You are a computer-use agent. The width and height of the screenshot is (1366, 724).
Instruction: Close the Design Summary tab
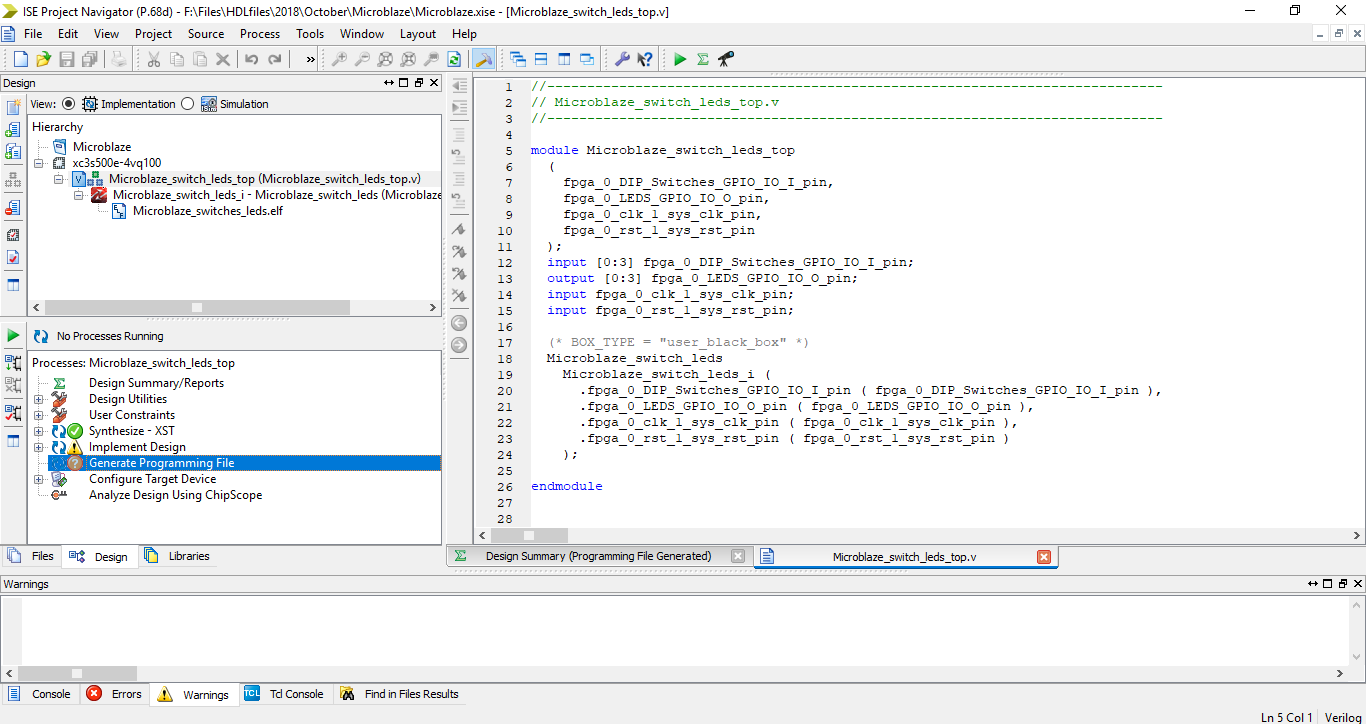coord(737,557)
